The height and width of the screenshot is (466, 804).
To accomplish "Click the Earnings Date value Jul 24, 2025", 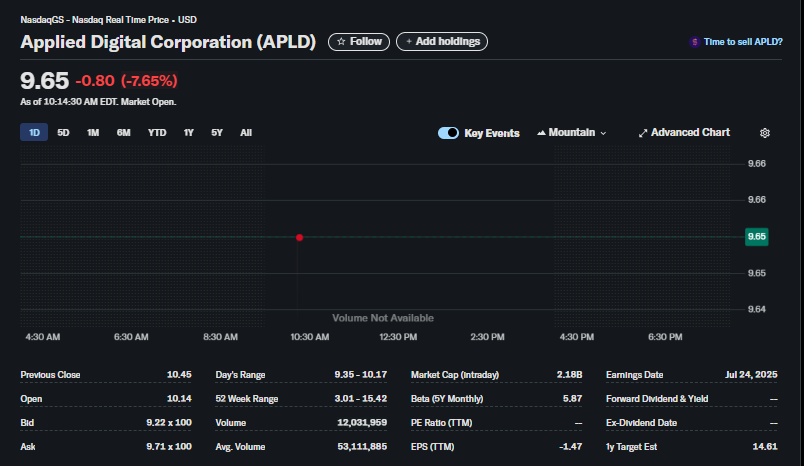I will point(751,375).
